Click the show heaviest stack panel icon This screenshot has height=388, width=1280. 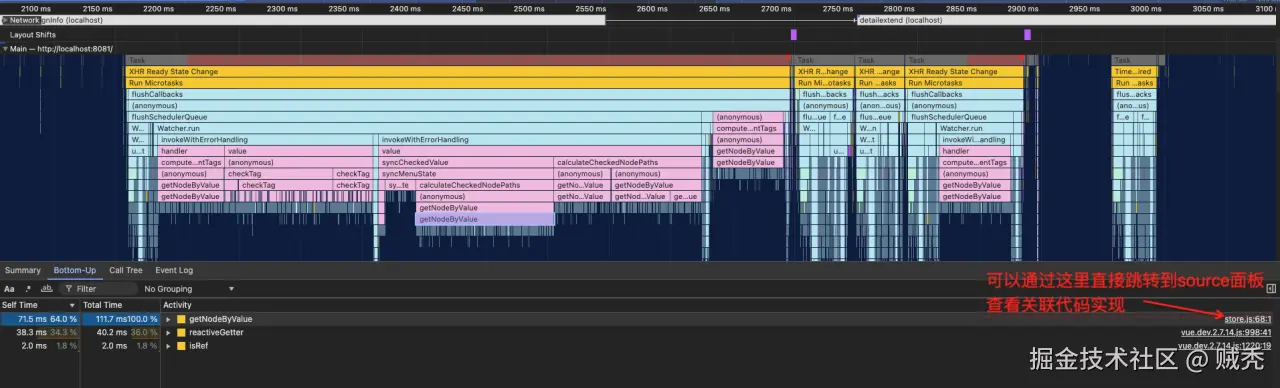(x=1271, y=289)
